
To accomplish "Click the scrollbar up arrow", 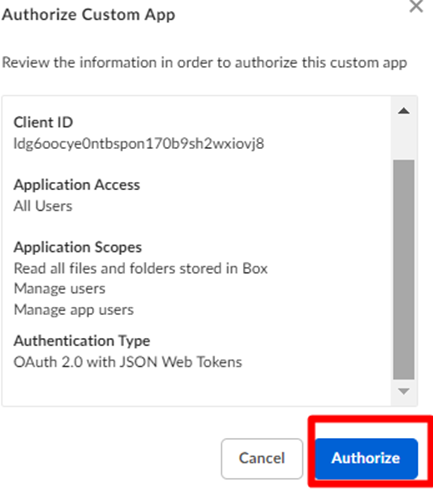I will point(404,111).
